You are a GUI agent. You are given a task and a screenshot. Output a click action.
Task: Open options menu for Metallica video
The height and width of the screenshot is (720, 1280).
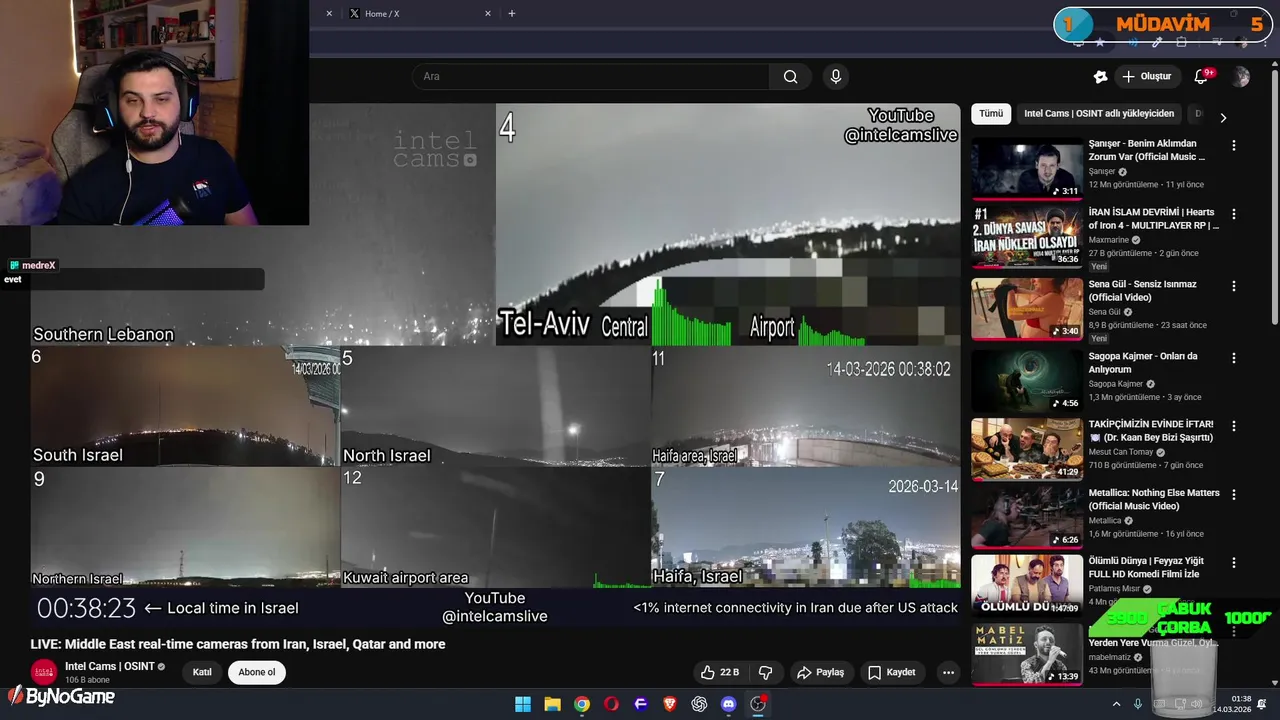coord(1233,495)
